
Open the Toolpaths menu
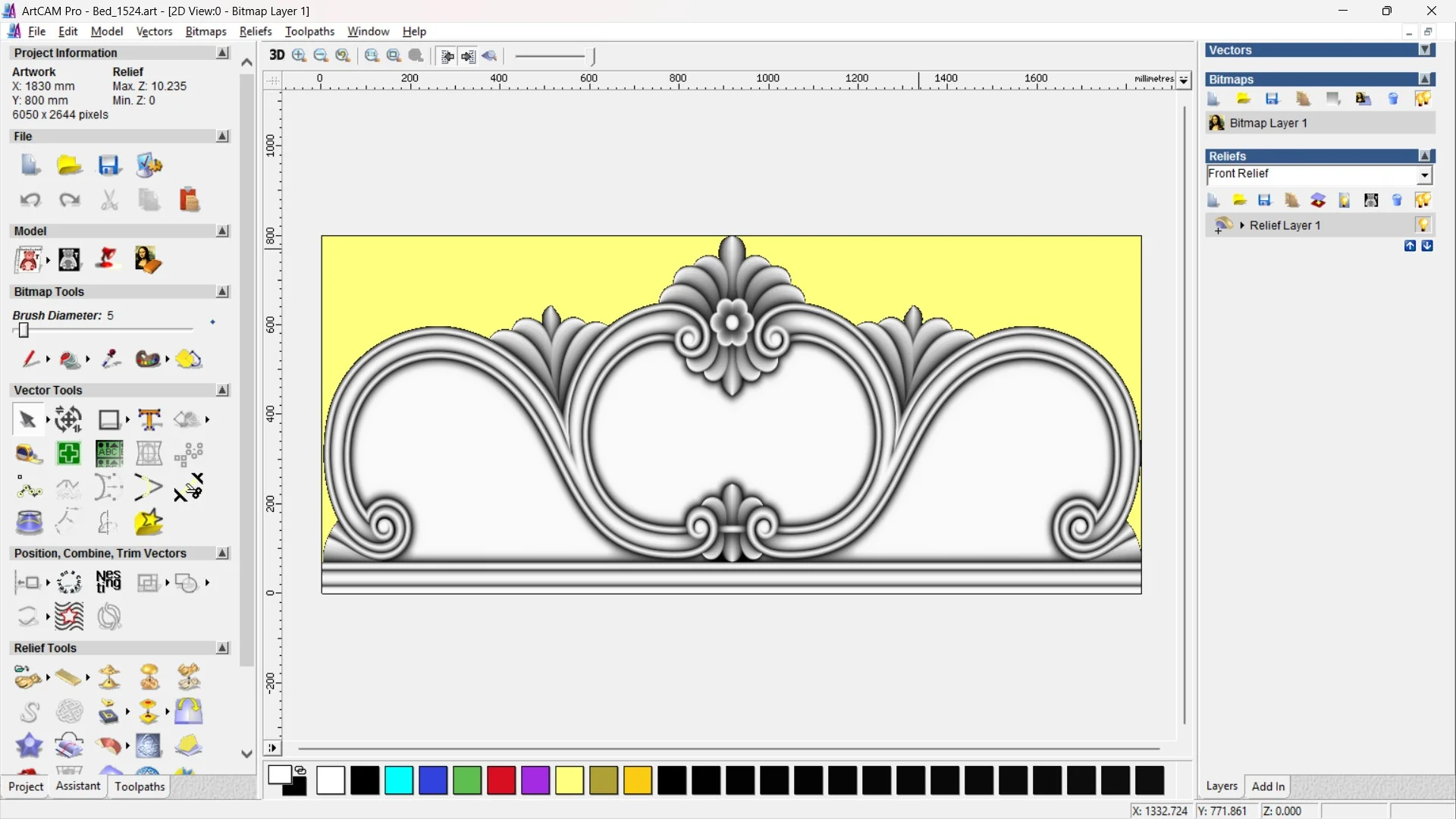[309, 31]
